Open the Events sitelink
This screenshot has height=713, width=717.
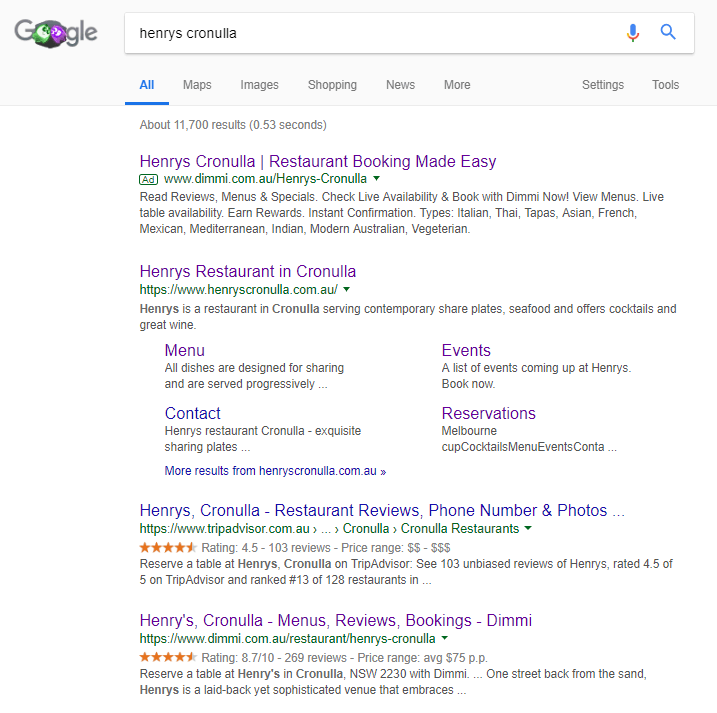pyautogui.click(x=466, y=350)
